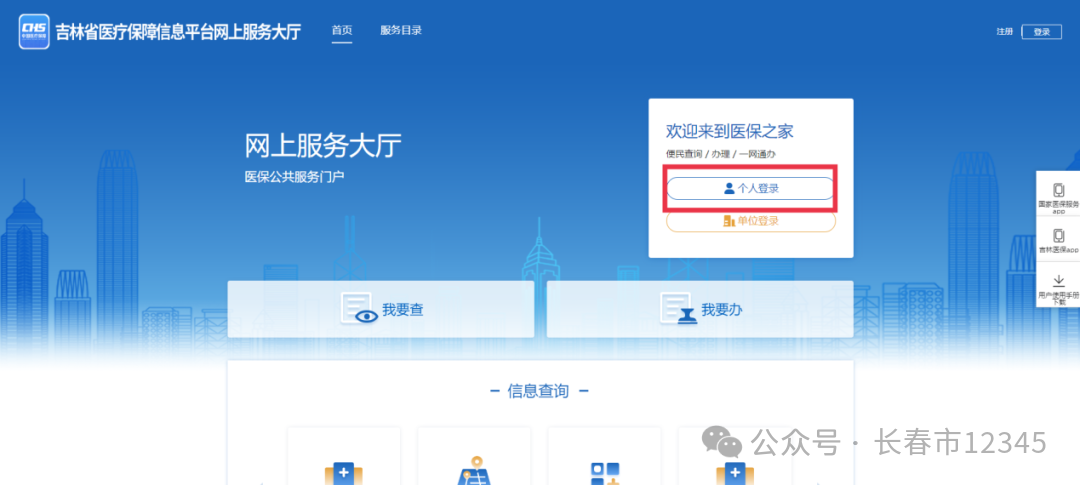
Task: Click the eye document icon in 我要查
Action: tap(358, 309)
